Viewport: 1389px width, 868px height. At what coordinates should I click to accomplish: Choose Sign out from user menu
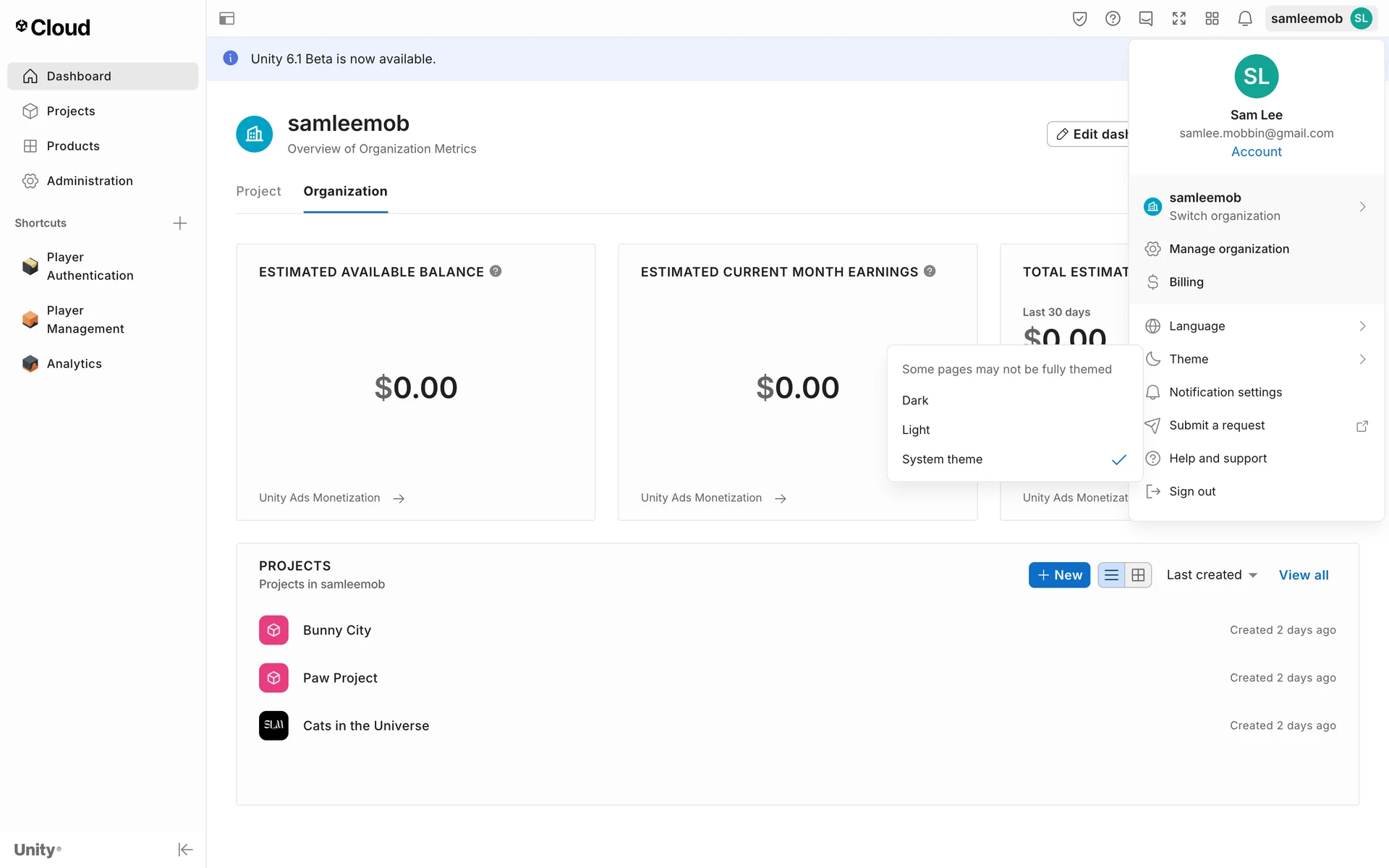coord(1192,491)
